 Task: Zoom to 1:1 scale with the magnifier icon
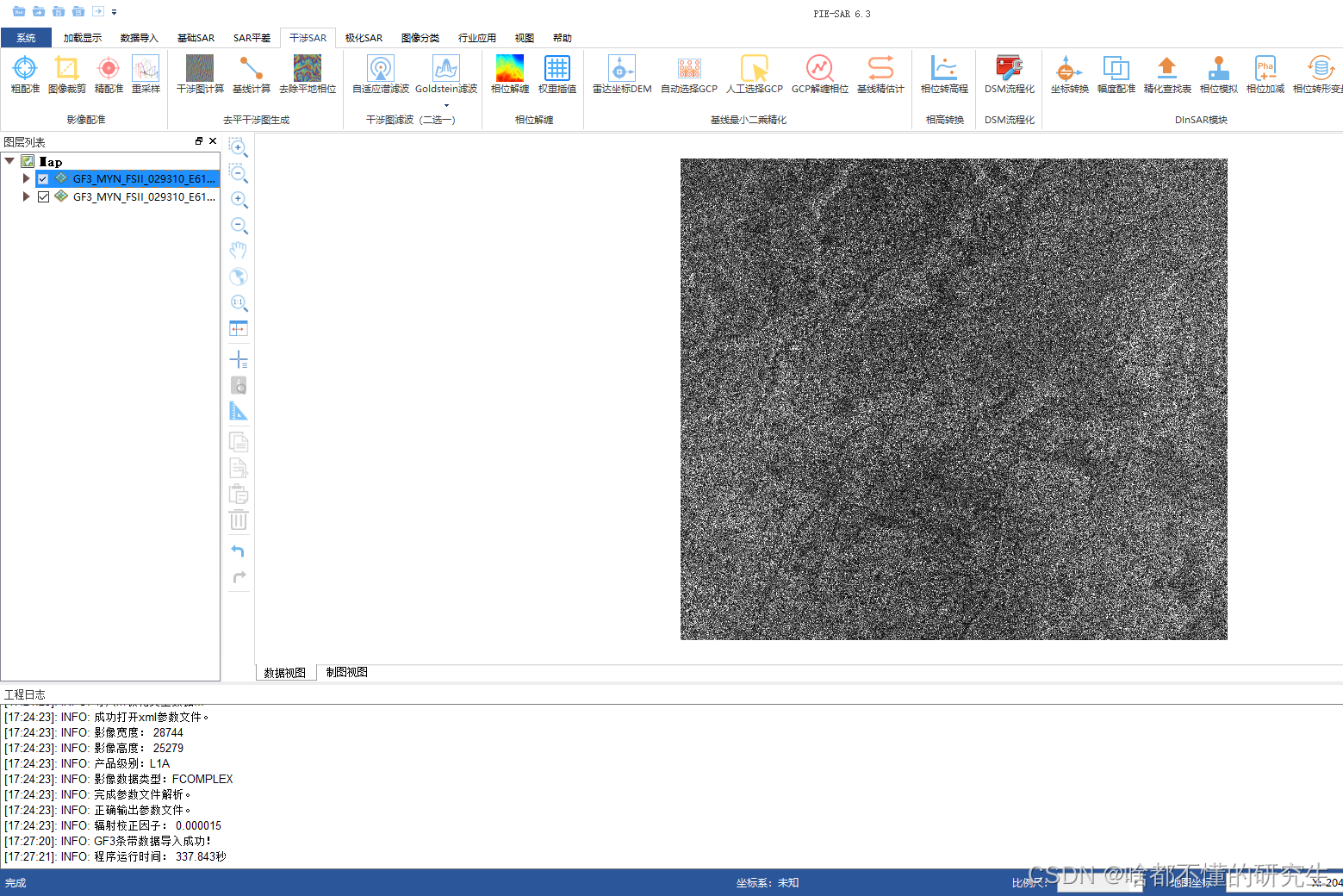click(239, 302)
